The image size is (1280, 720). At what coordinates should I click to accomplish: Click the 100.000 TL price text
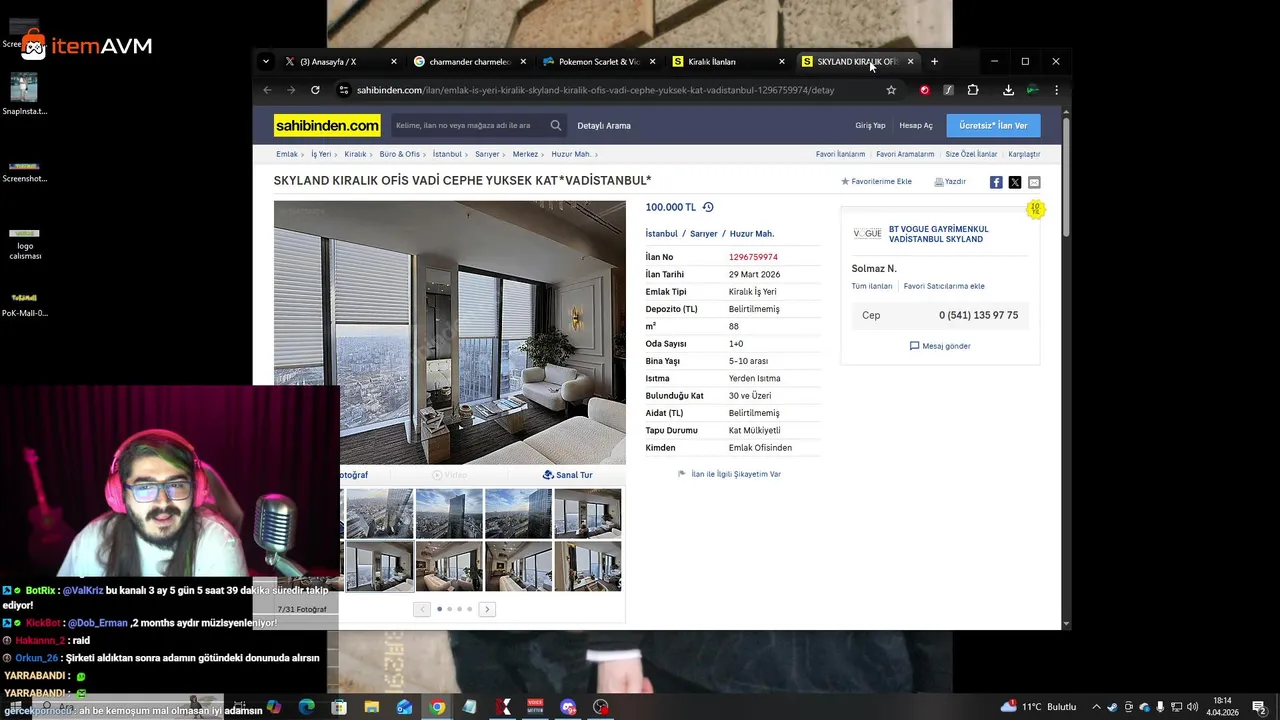click(x=670, y=207)
